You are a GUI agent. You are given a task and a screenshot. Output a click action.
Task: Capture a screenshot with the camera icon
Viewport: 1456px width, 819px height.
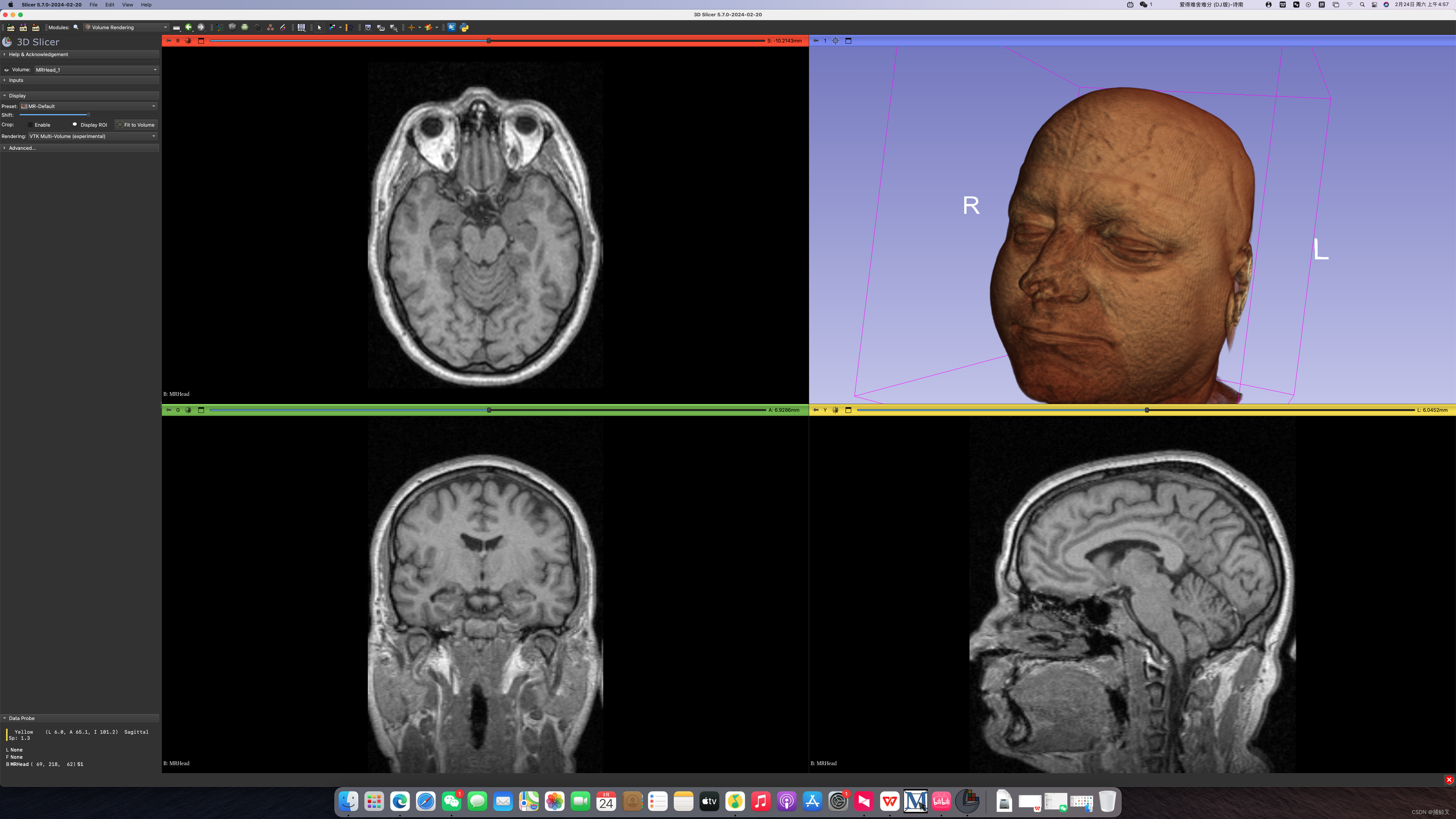(x=368, y=27)
